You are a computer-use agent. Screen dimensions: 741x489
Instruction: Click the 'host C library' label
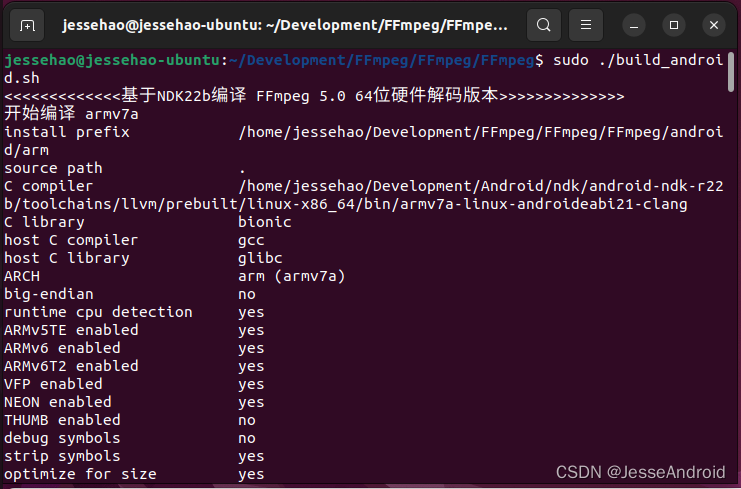click(x=67, y=258)
